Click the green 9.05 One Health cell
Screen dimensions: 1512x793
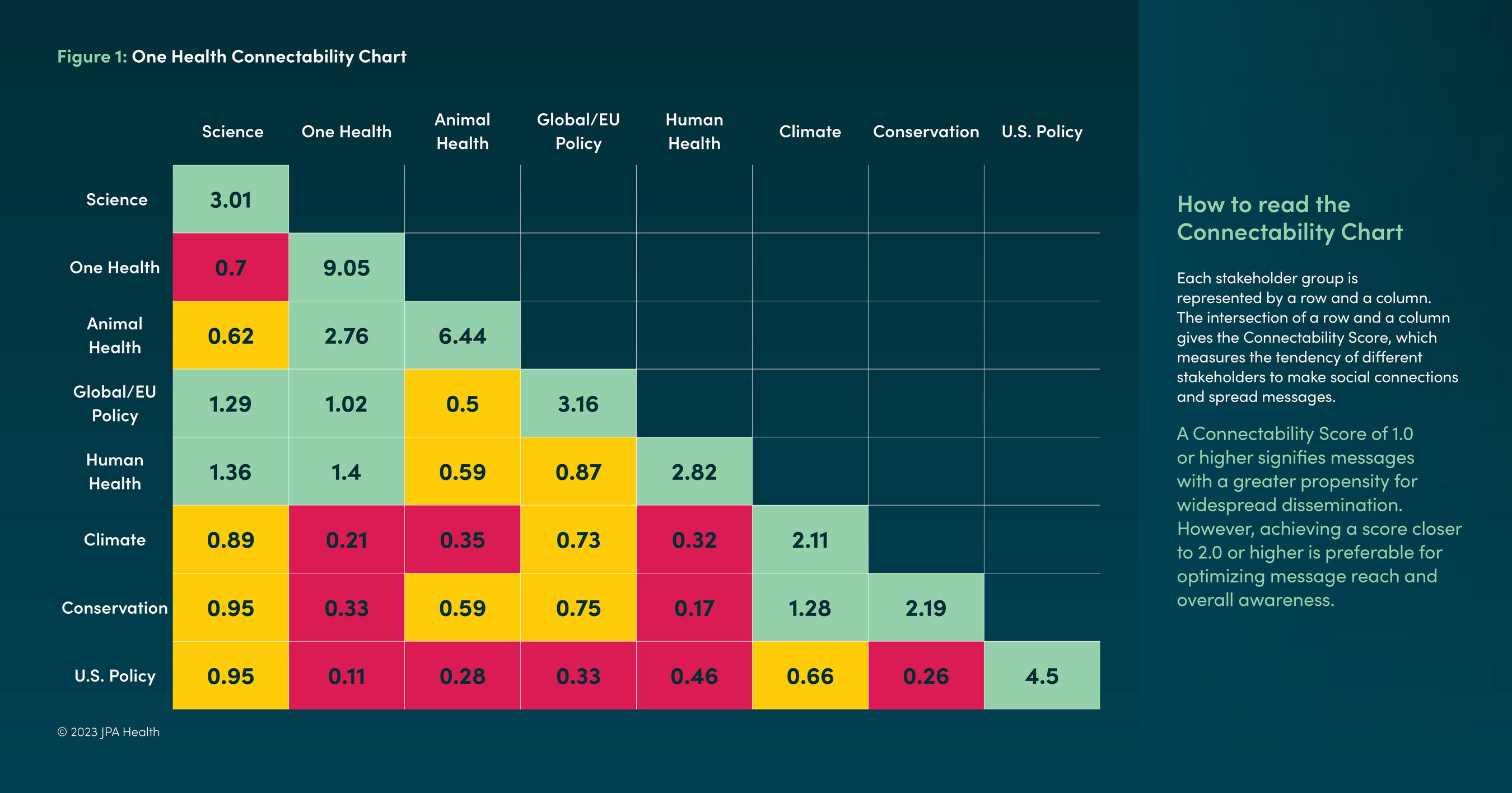pos(346,268)
